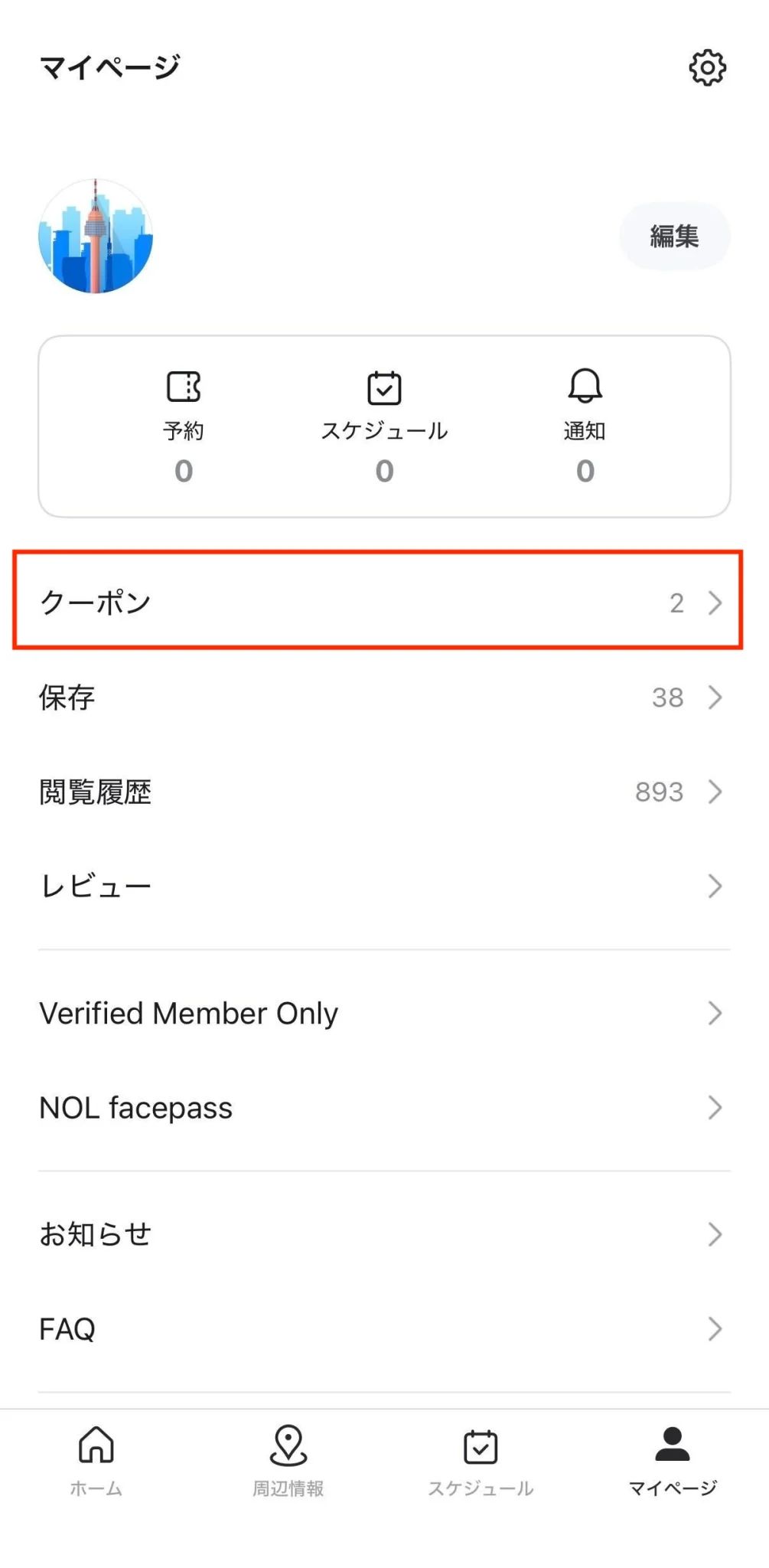The width and height of the screenshot is (769, 1568).
Task: Tap the 893 browsing history count
Action: tap(659, 792)
